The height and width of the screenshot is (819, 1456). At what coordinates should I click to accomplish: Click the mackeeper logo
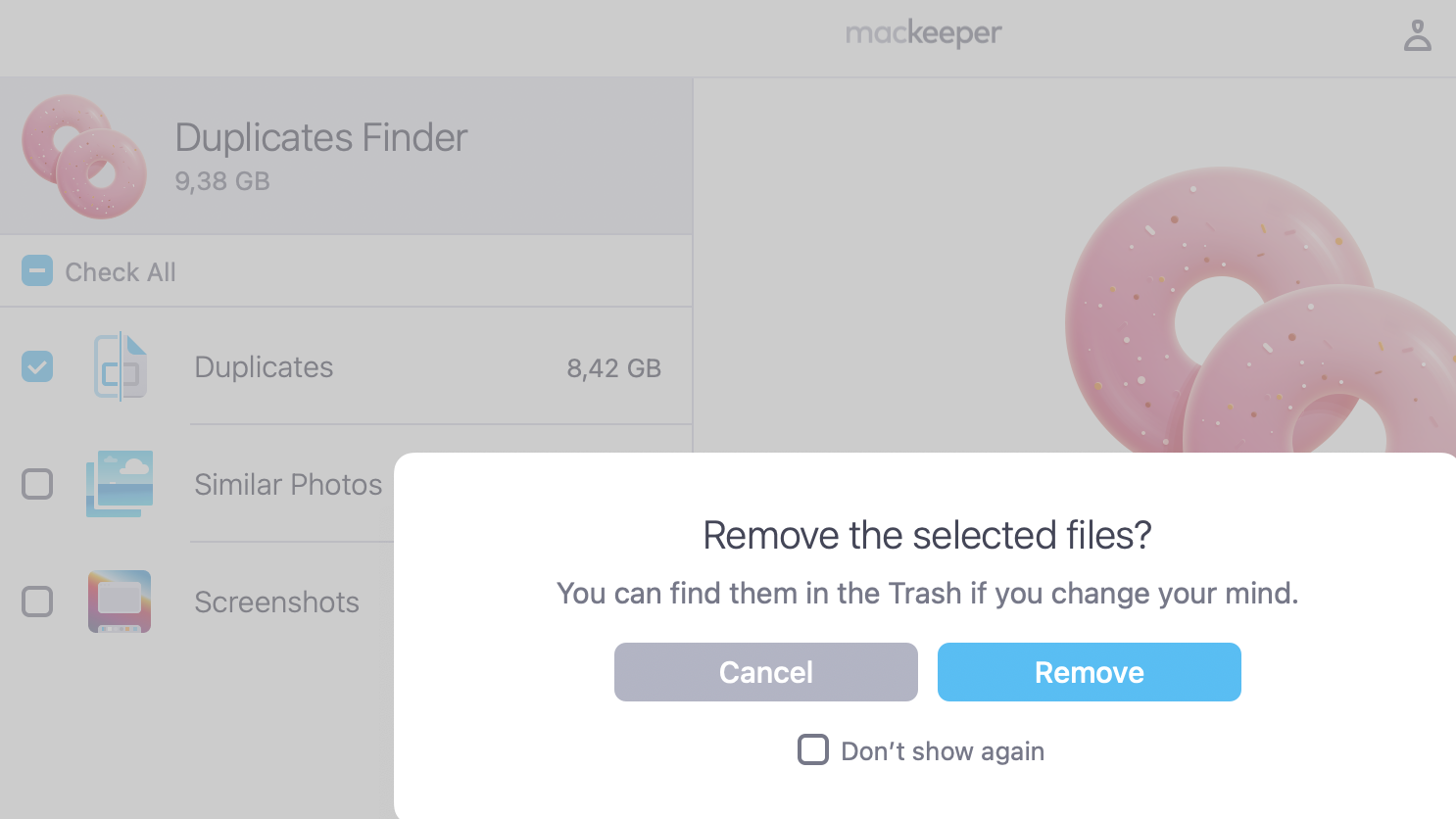pos(922,33)
